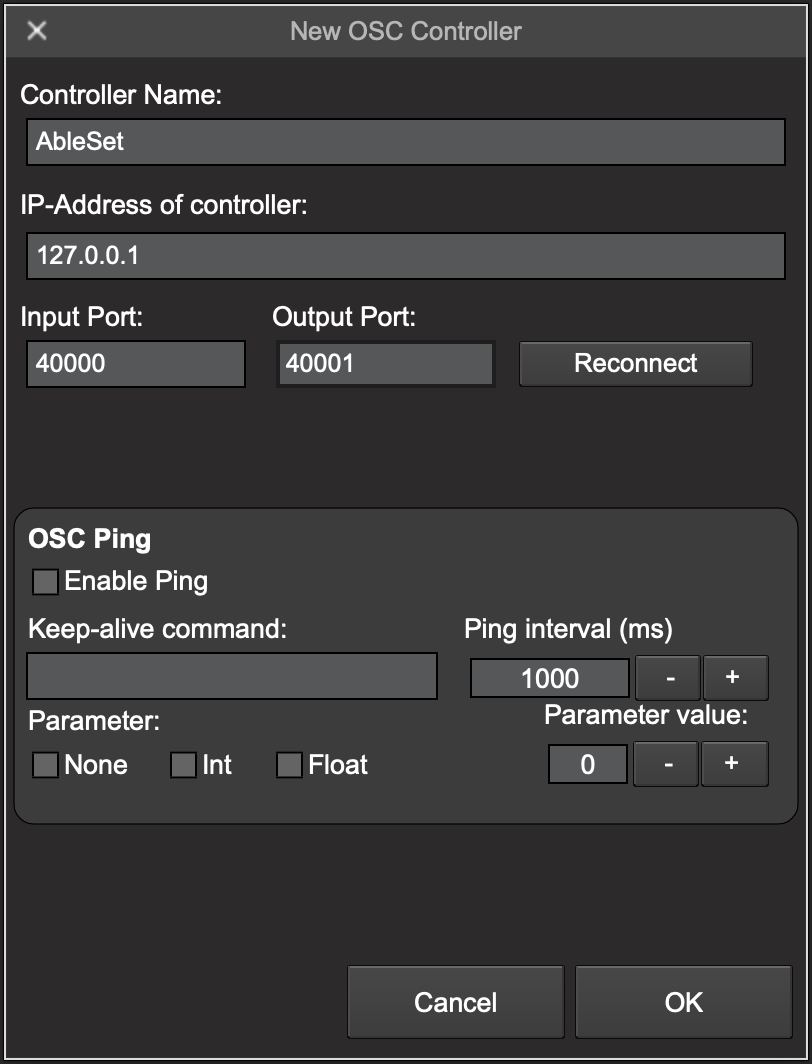
Task: Click the IP-Address of controller field
Action: [x=405, y=256]
